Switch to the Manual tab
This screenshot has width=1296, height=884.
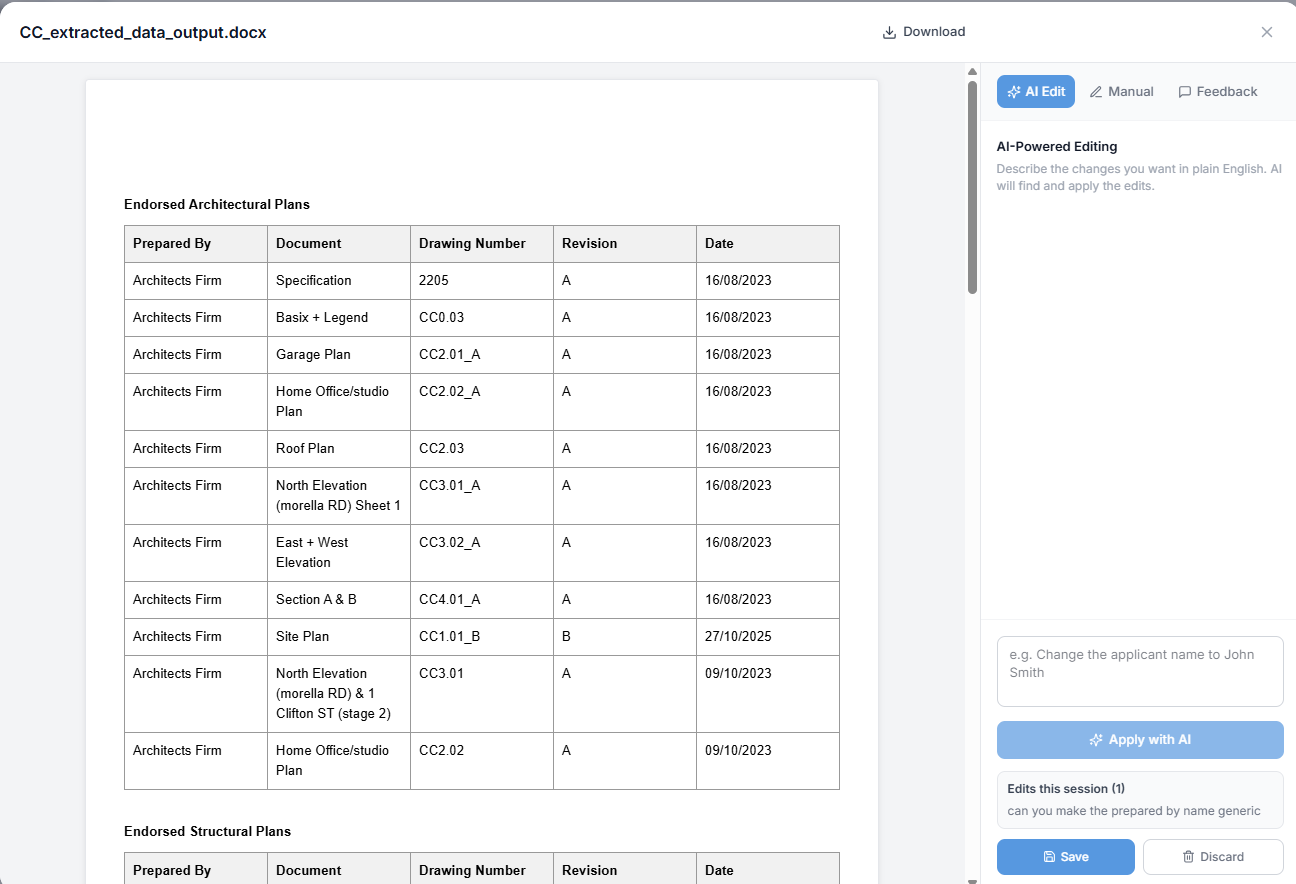coord(1122,91)
